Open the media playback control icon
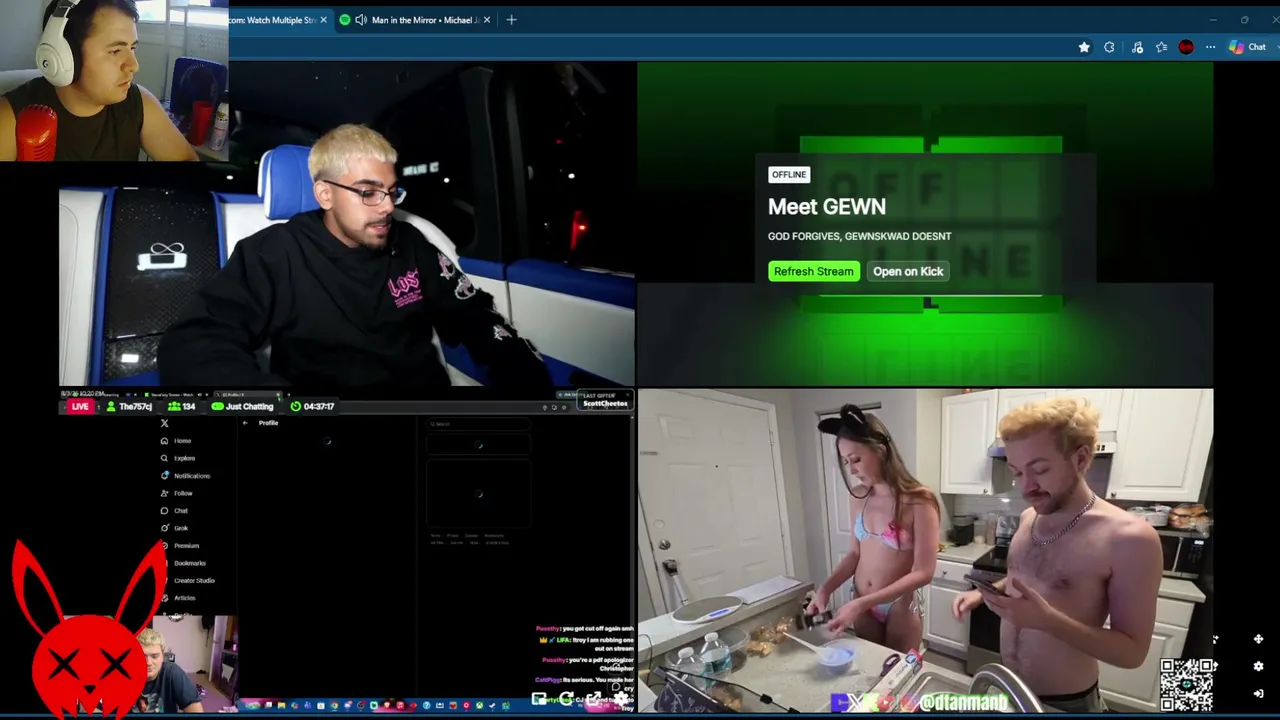The width and height of the screenshot is (1280, 720). [1137, 47]
